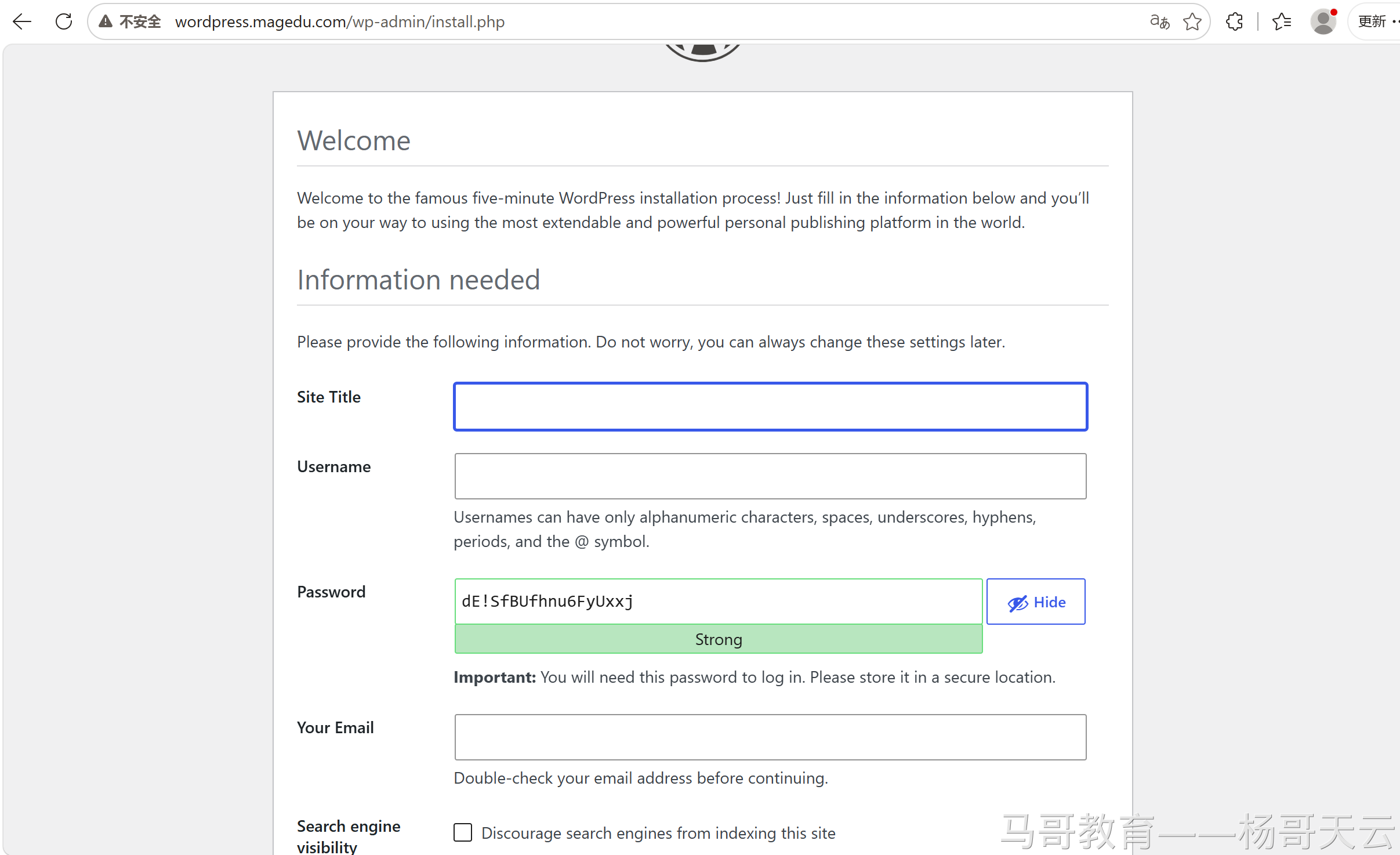Open the favorites list icon

[x=1282, y=21]
